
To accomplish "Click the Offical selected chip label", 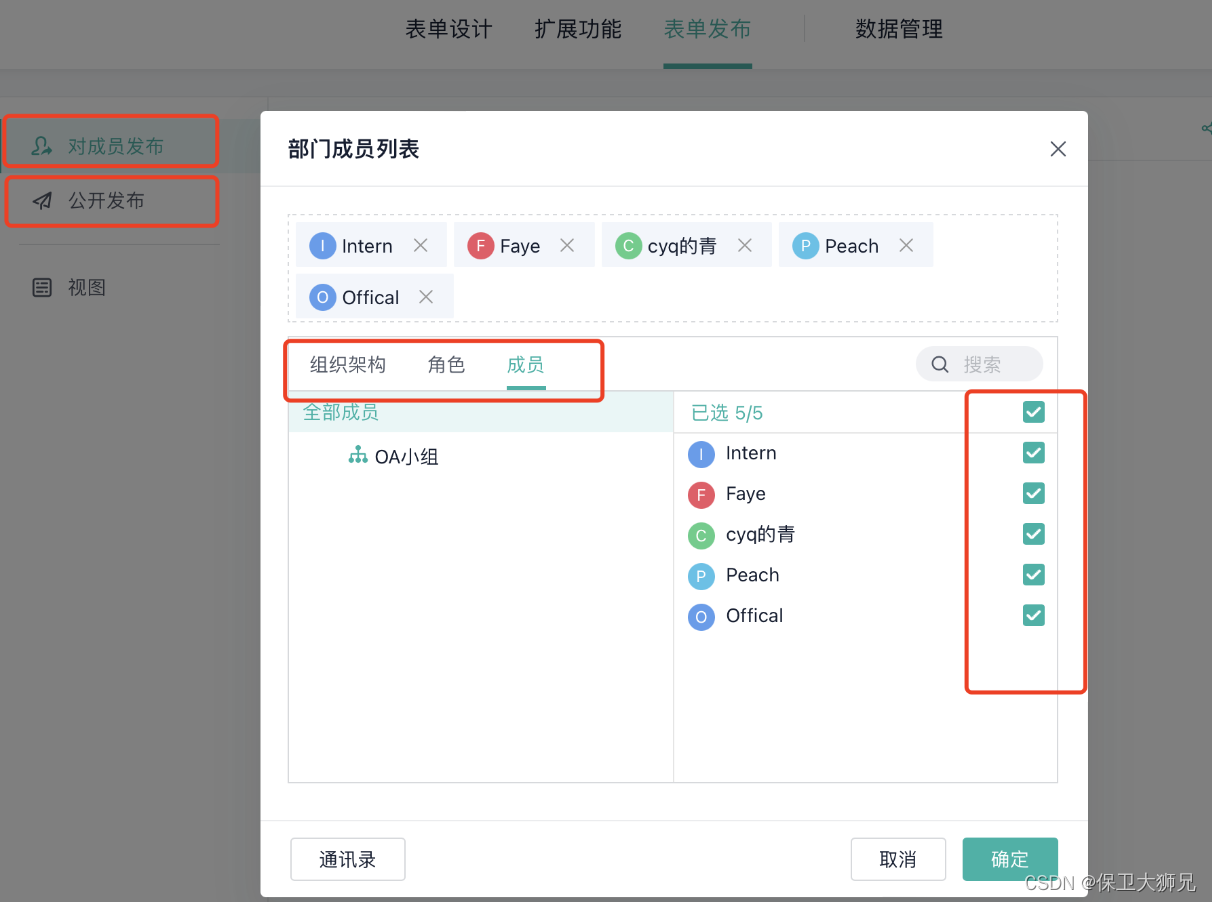I will click(x=371, y=297).
